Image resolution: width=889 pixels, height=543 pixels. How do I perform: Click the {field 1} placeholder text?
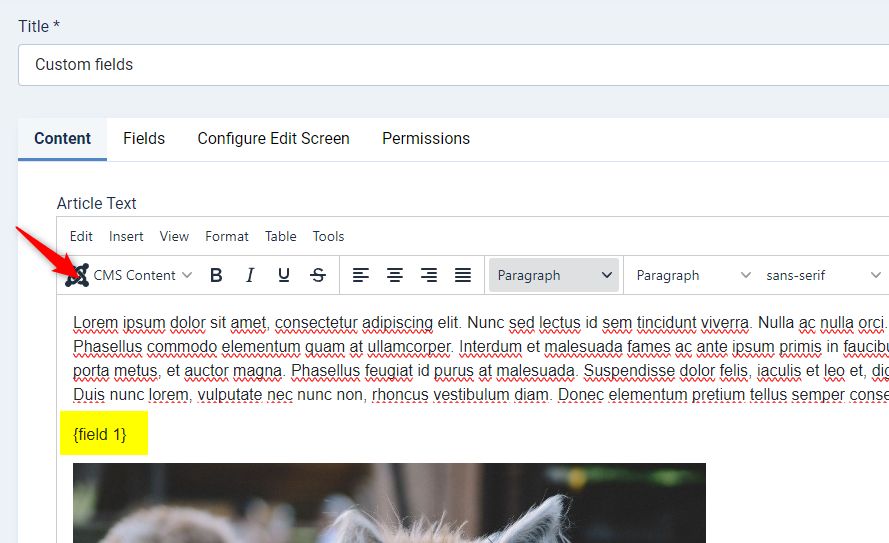click(100, 435)
